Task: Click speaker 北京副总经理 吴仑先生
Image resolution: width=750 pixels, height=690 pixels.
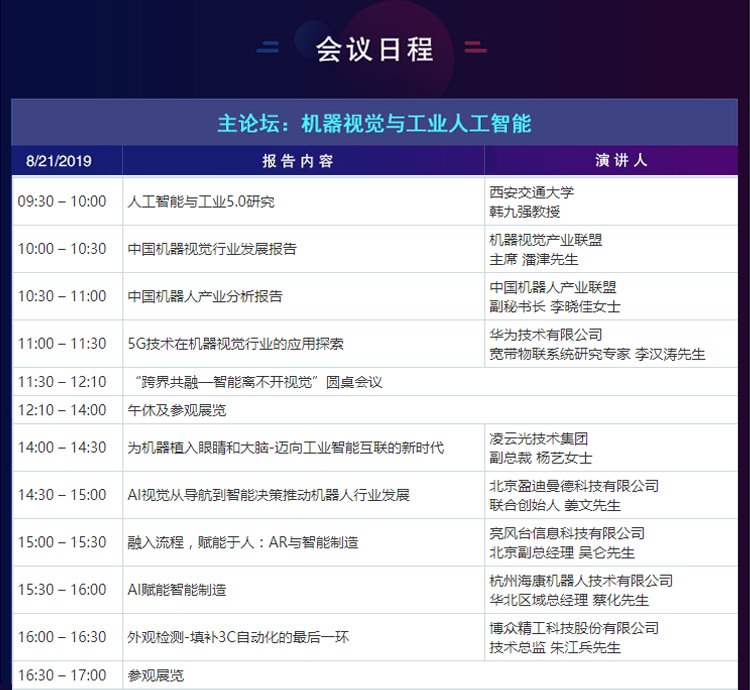Action: pyautogui.click(x=562, y=552)
